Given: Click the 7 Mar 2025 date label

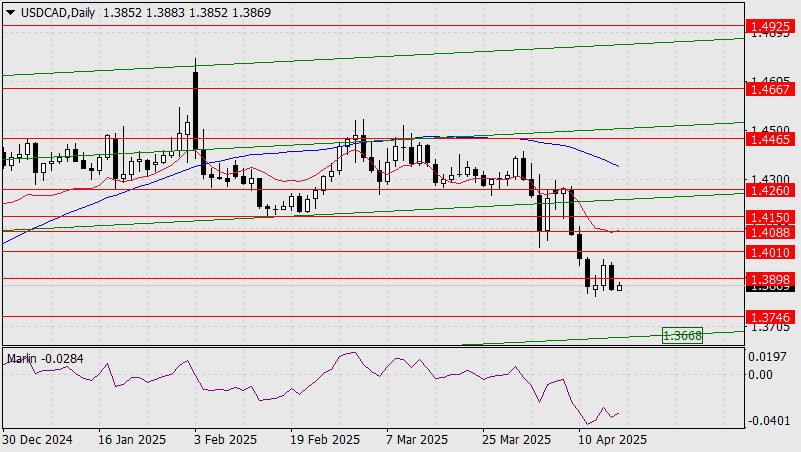Looking at the screenshot, I should pyautogui.click(x=417, y=440).
